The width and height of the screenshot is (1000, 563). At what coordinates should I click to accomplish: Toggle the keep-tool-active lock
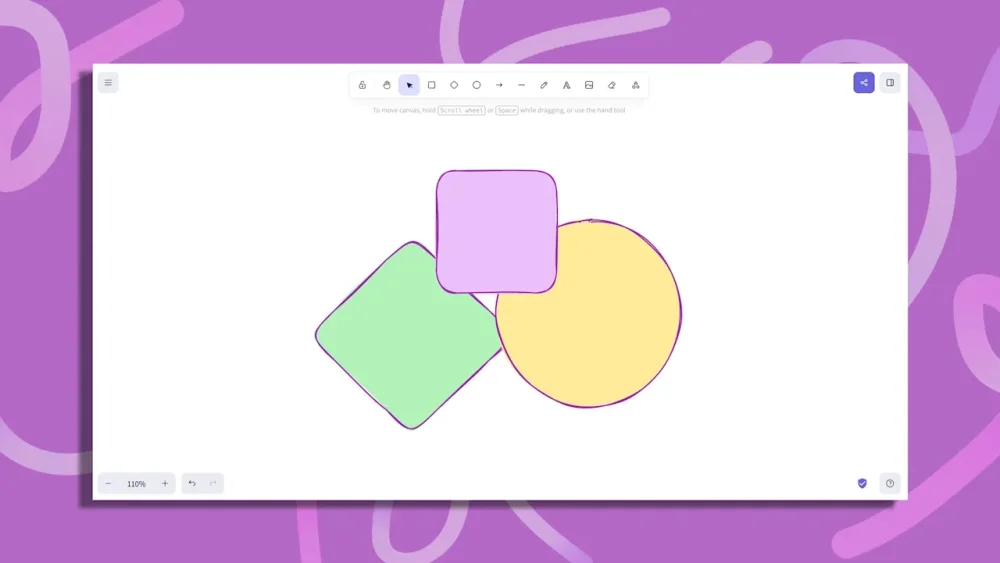pos(362,85)
